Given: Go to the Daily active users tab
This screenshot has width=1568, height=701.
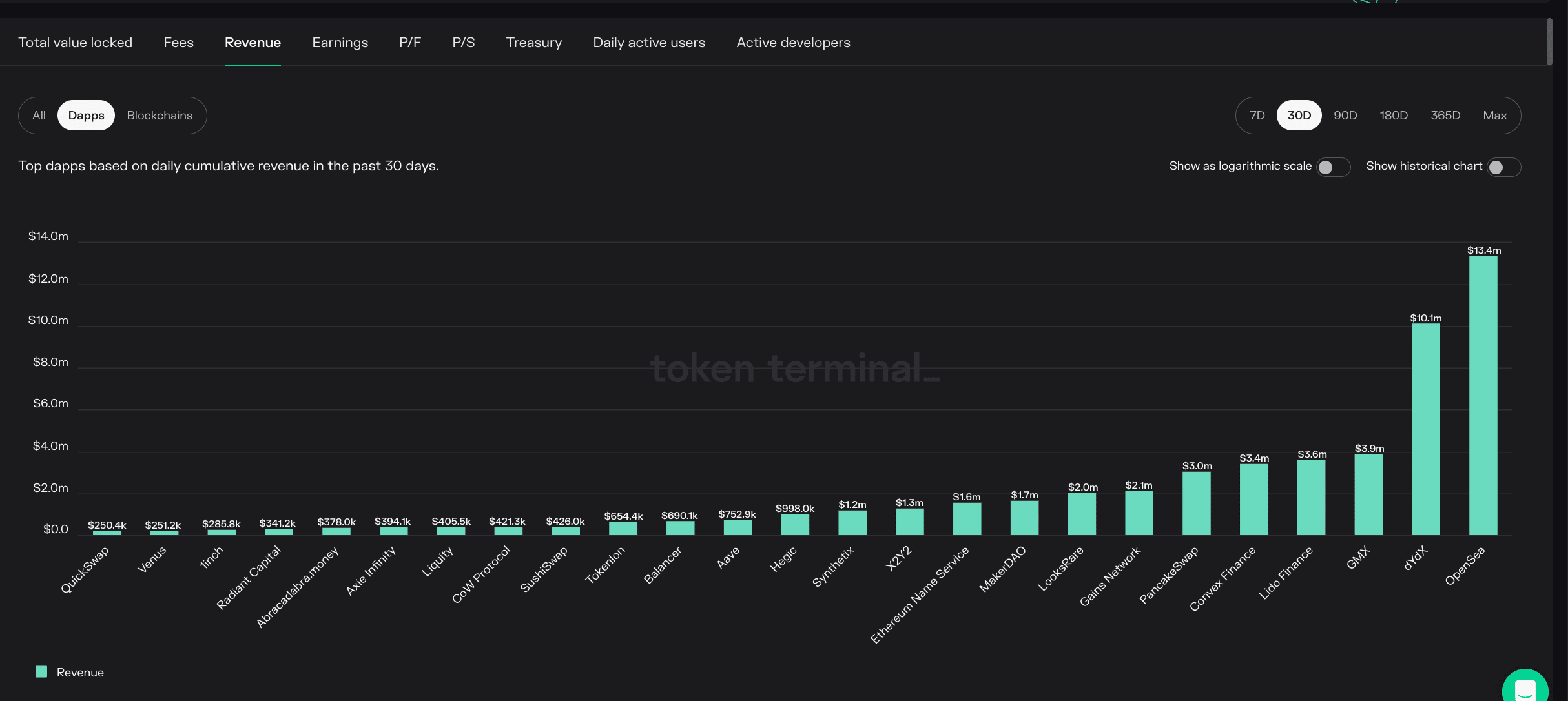Looking at the screenshot, I should (649, 43).
